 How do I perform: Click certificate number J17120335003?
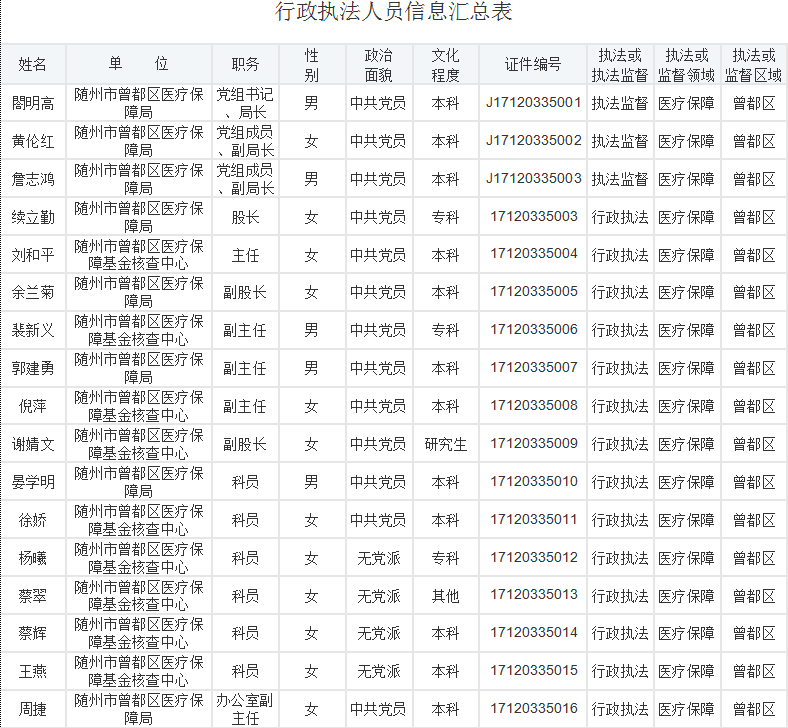tap(533, 179)
